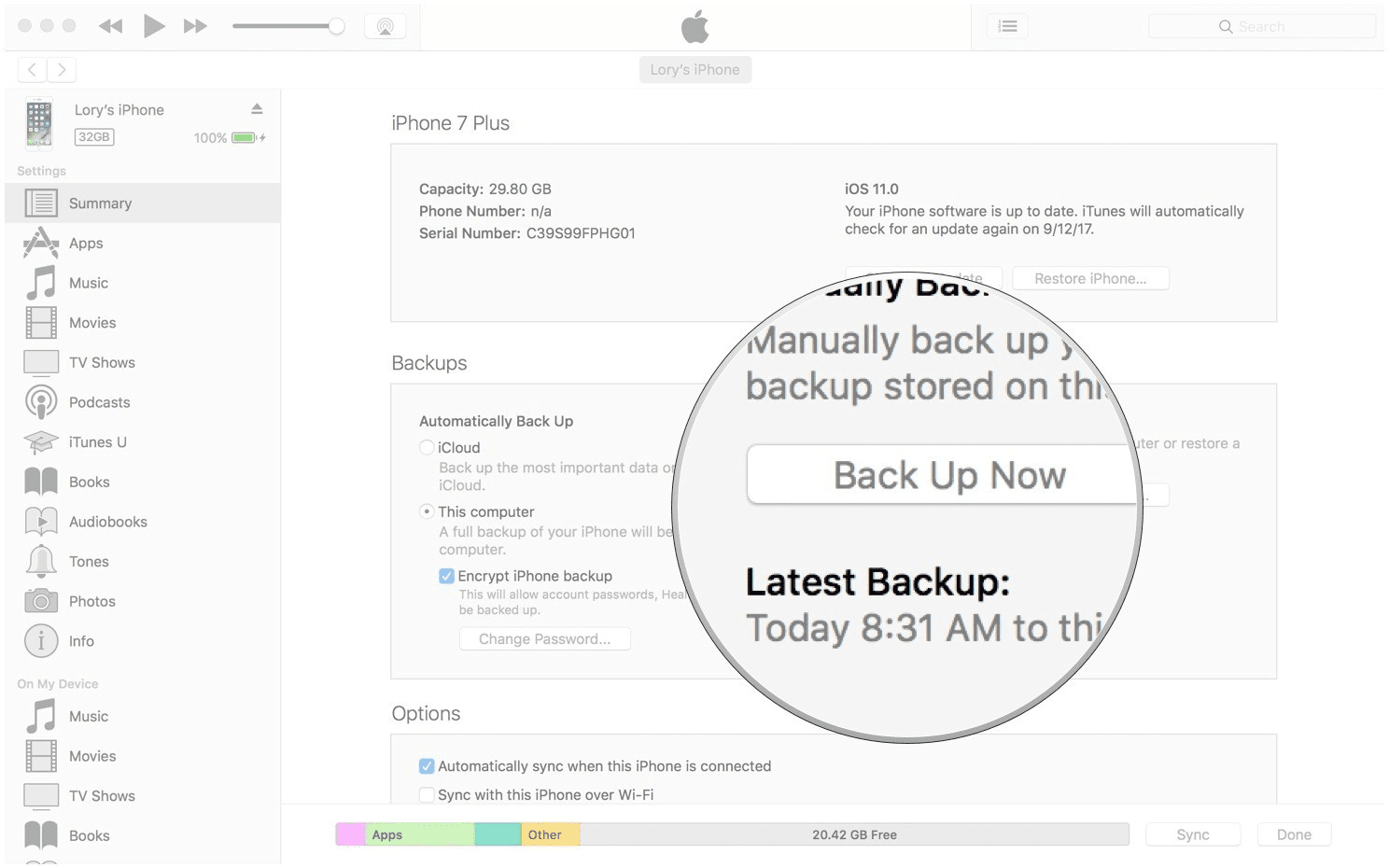Select the Summary tab in sidebar
Viewport: 1389px width, 868px height.
pos(100,203)
